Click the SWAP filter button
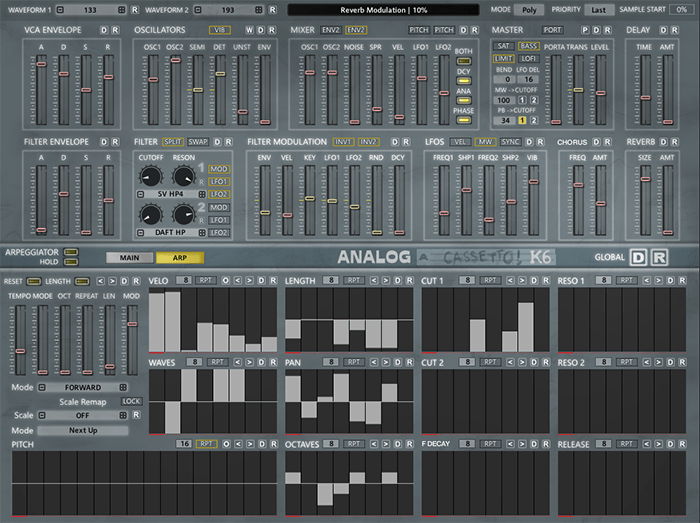 point(198,142)
